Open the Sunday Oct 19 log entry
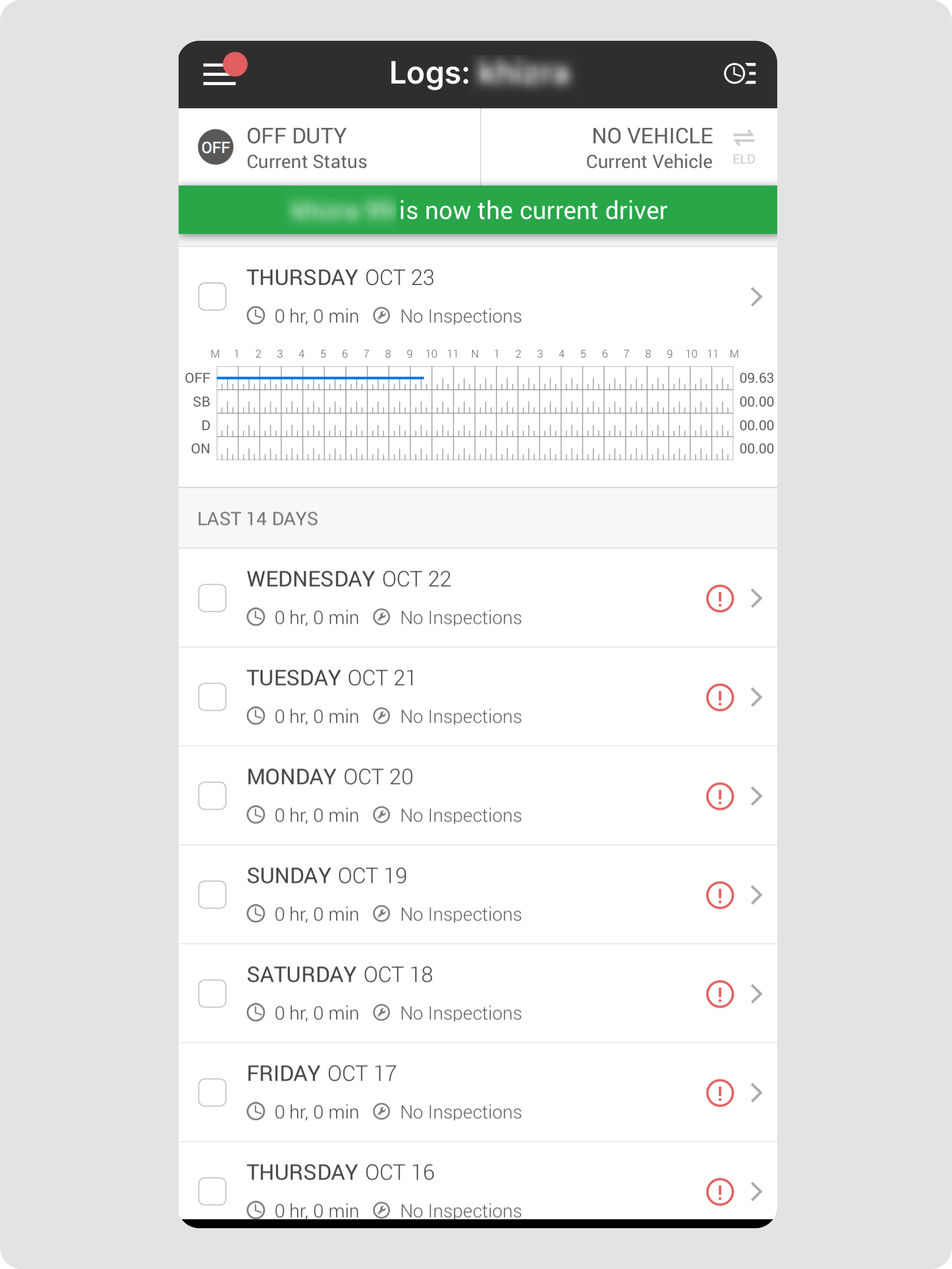This screenshot has width=952, height=1269. (402, 894)
